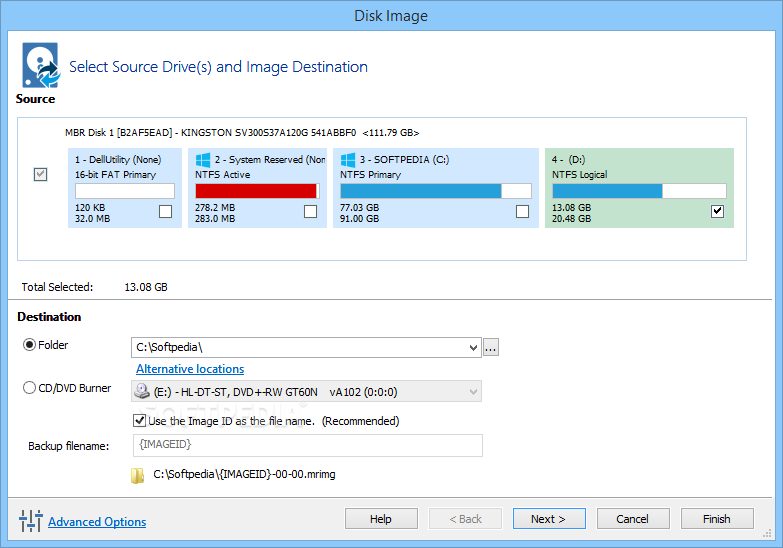Click the Disk Image header icon
The width and height of the screenshot is (783, 548).
coord(40,65)
